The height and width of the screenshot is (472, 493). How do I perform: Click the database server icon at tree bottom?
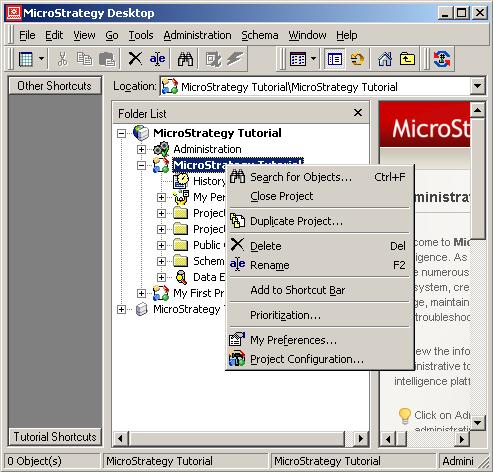pos(142,309)
